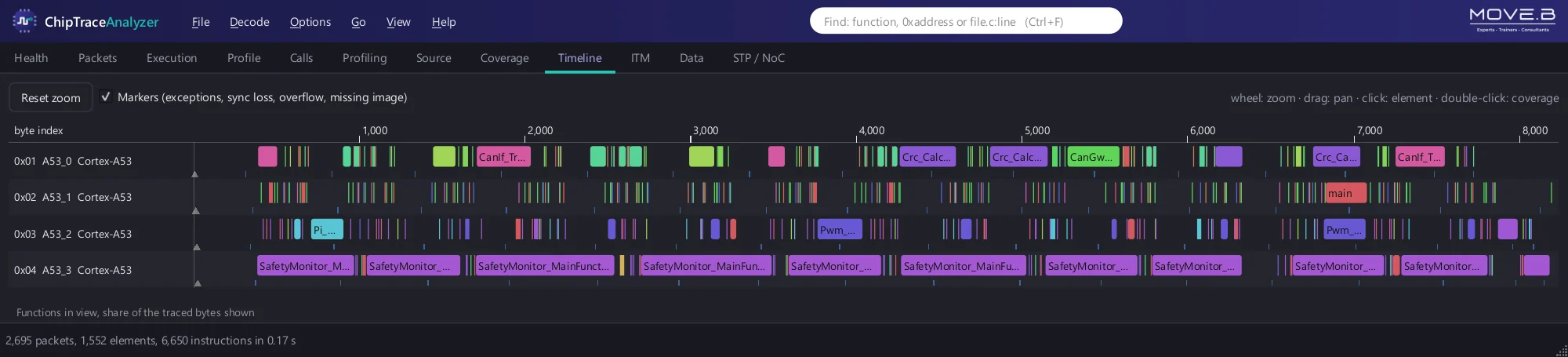Click the 0x04 A53_3 Cortex-A53 row label
The width and height of the screenshot is (1568, 357).
(x=73, y=270)
